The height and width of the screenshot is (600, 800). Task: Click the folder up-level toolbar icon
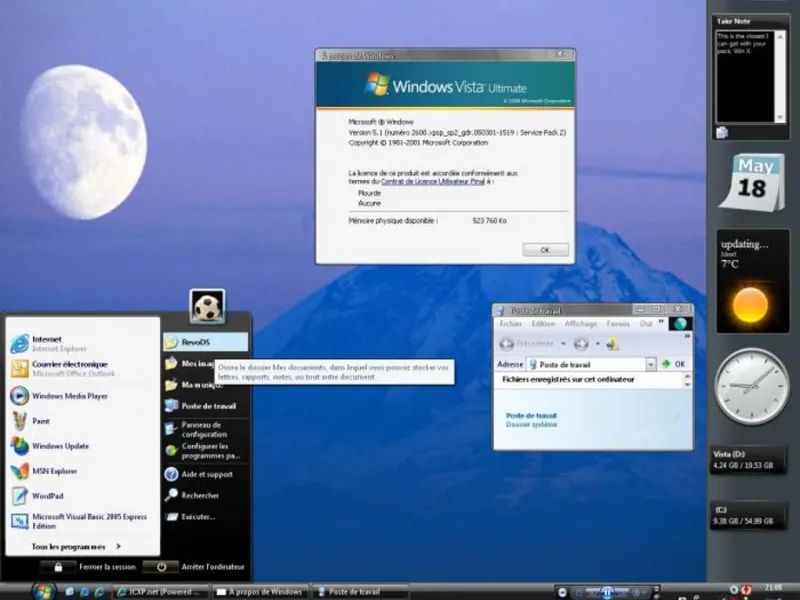(x=613, y=345)
